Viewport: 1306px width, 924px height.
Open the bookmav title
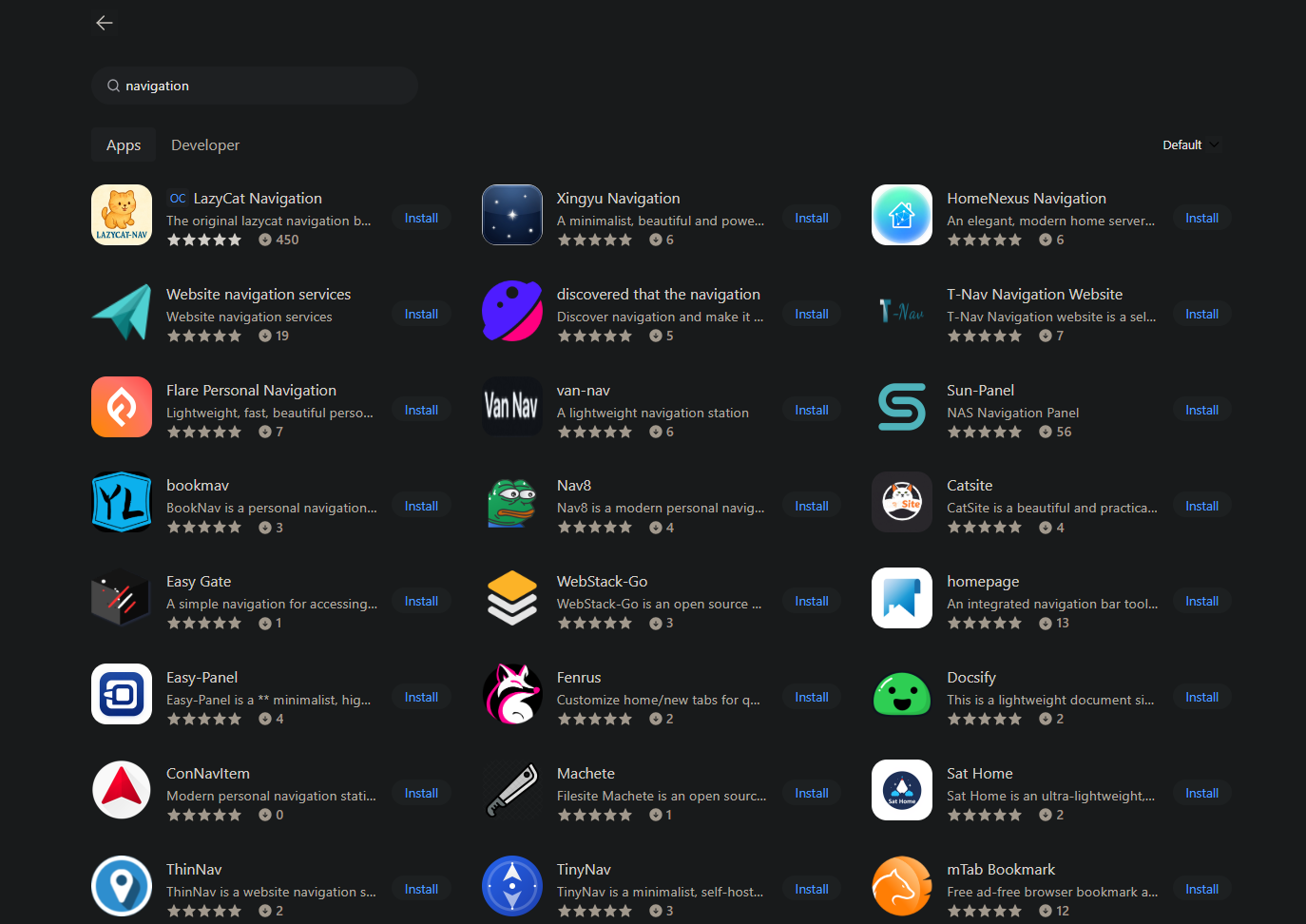(x=198, y=485)
